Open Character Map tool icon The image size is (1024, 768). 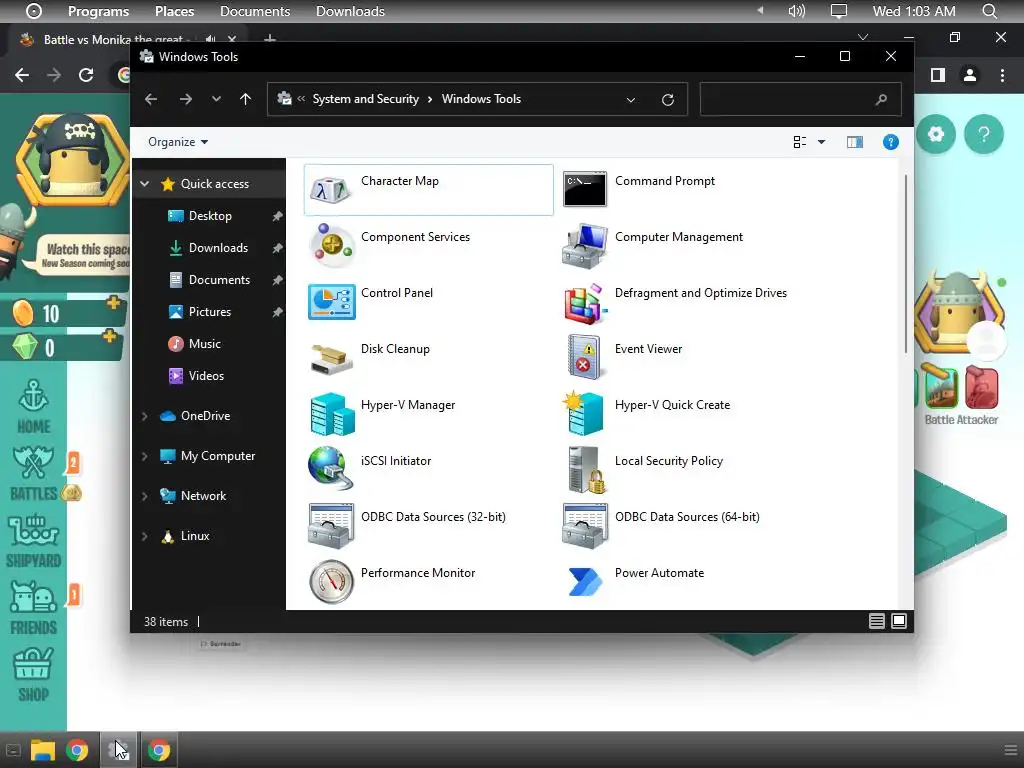click(331, 189)
